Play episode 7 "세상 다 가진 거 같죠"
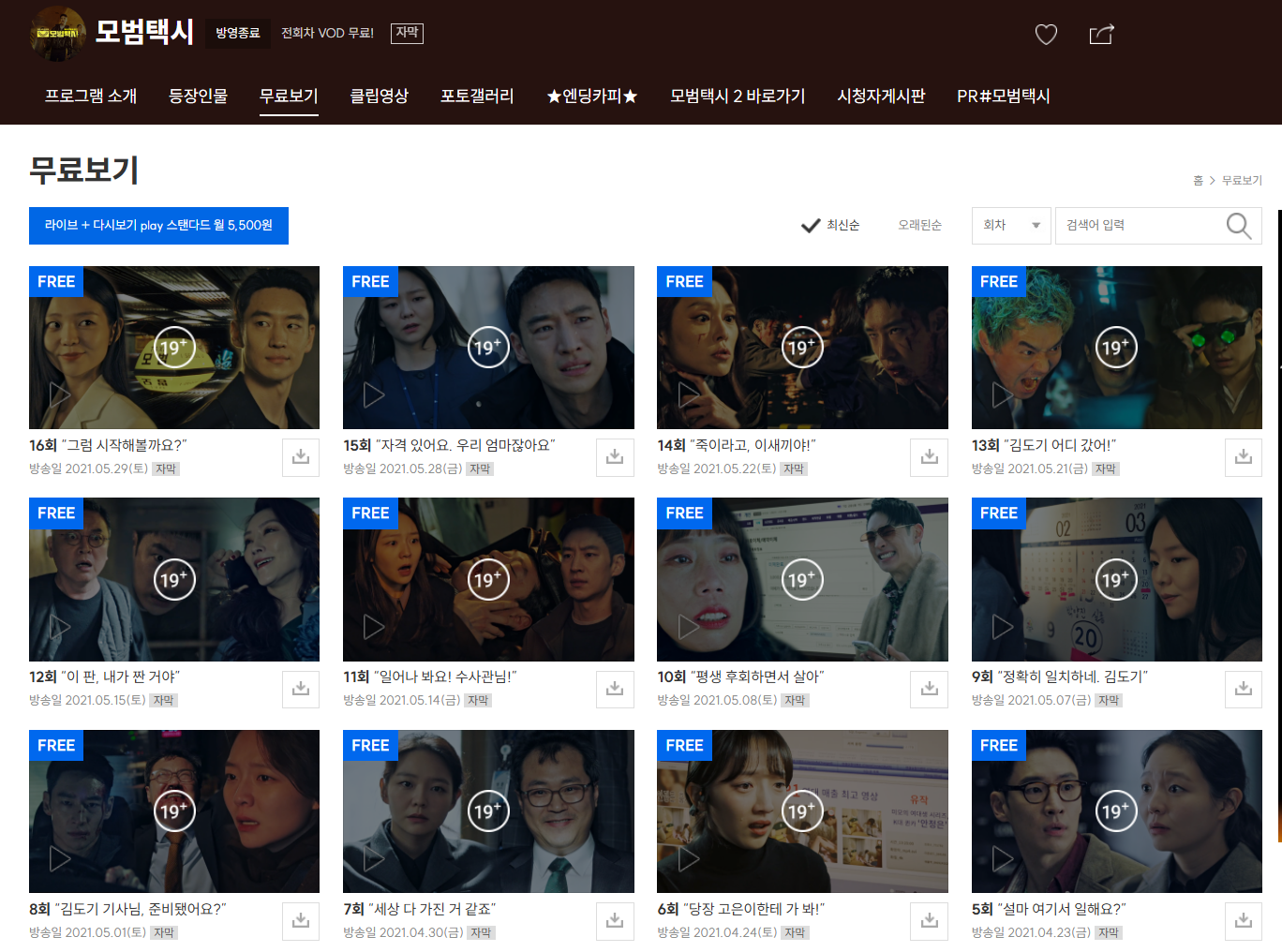The height and width of the screenshot is (952, 1282). click(x=372, y=857)
